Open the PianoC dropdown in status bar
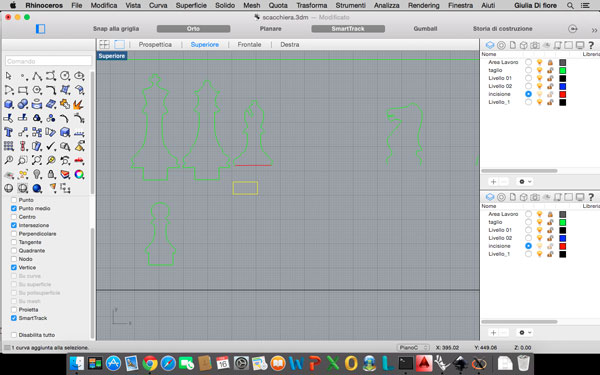Image resolution: width=600 pixels, height=375 pixels. (413, 347)
